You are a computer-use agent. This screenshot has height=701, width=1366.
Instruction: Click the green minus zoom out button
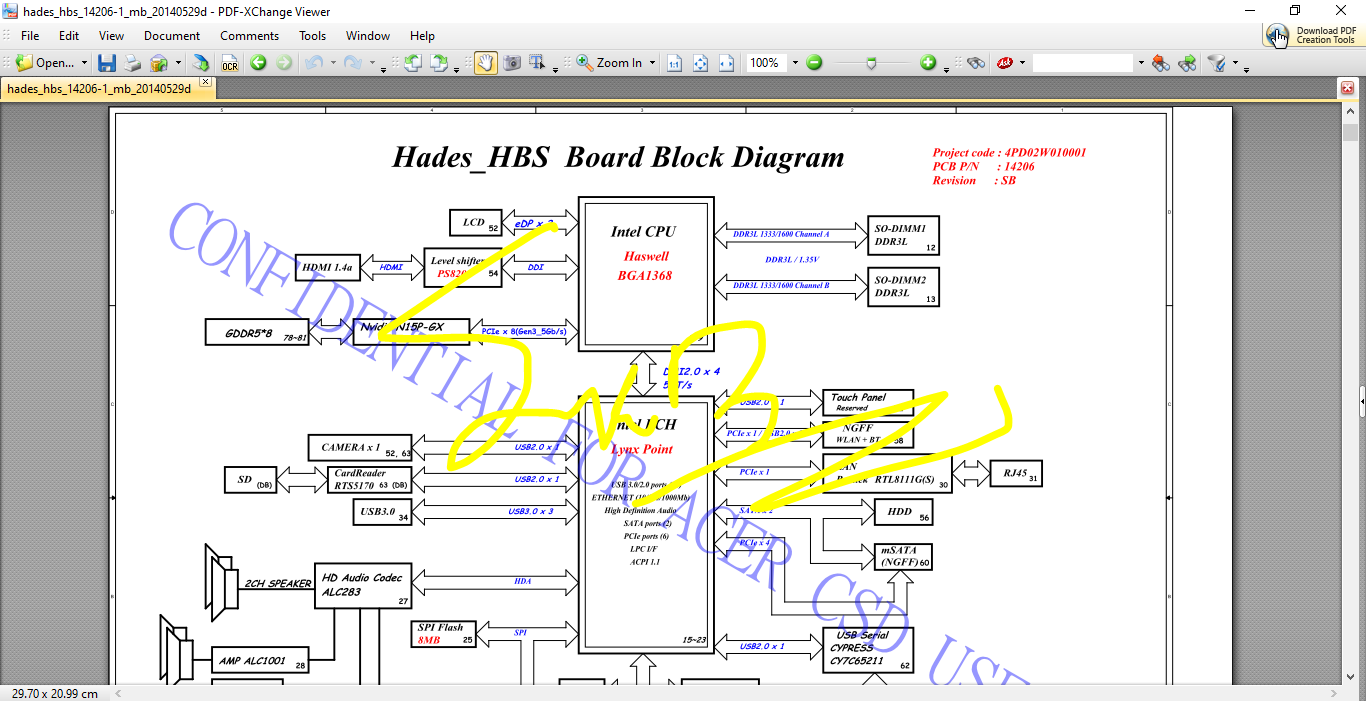point(814,63)
